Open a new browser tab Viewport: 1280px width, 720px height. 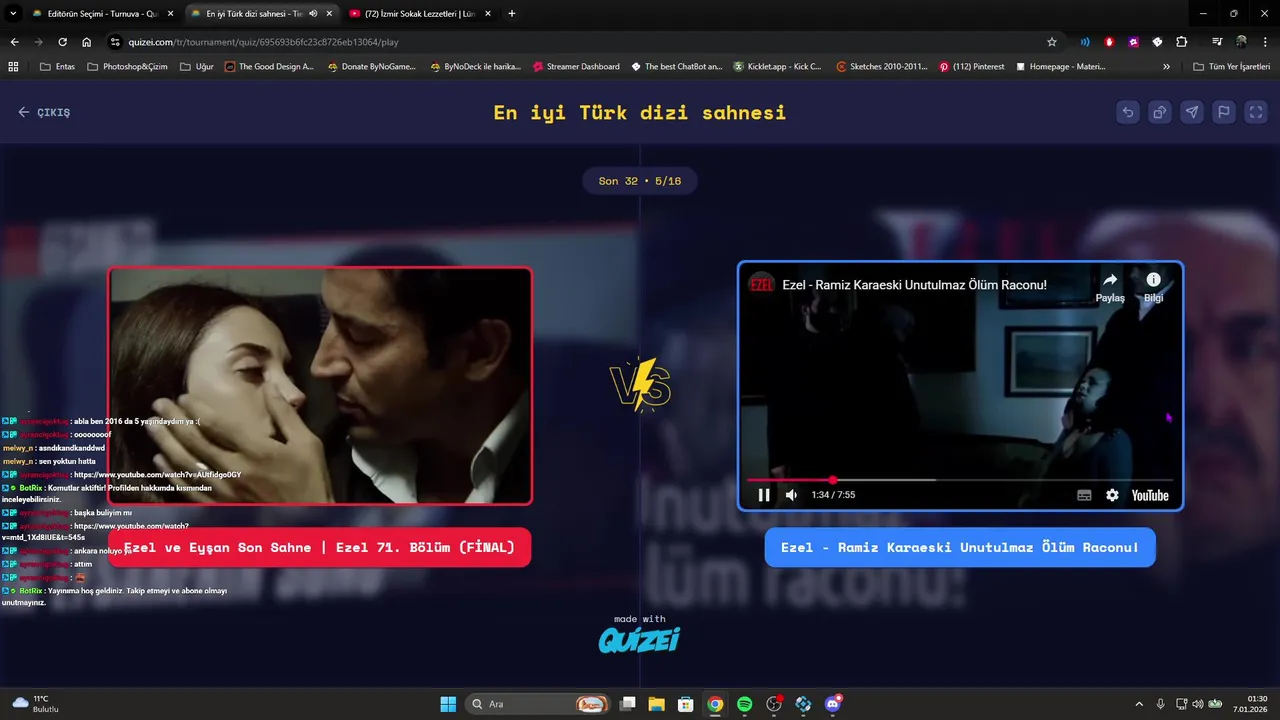tap(512, 14)
